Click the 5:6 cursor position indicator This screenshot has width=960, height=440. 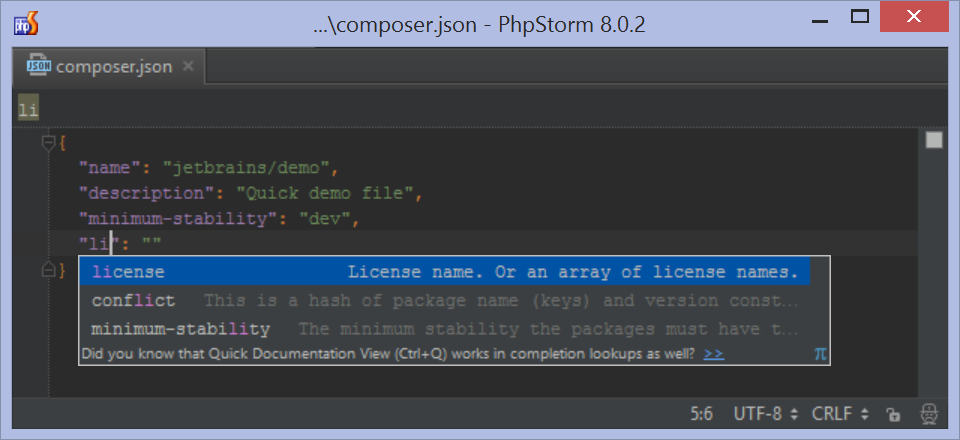[x=701, y=414]
